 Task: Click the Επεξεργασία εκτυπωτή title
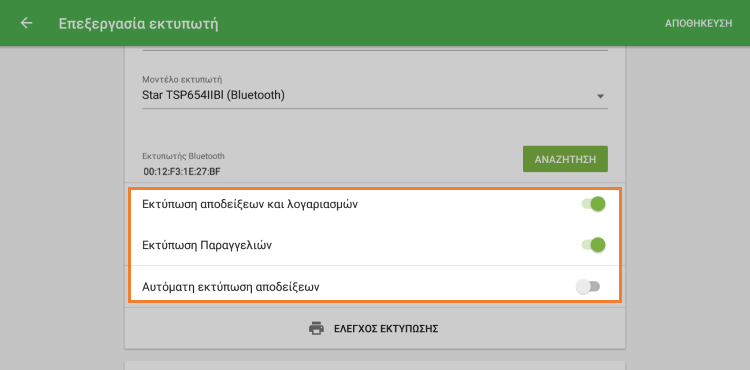point(138,23)
